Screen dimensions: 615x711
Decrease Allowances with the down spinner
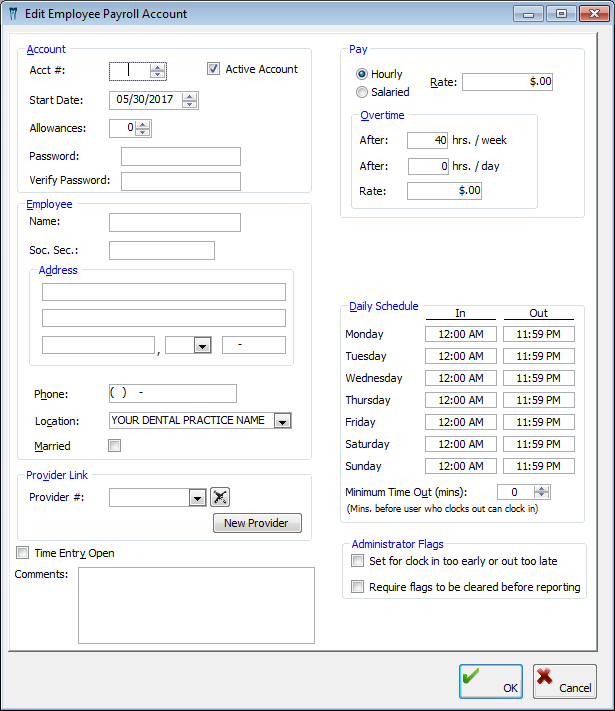[142, 132]
